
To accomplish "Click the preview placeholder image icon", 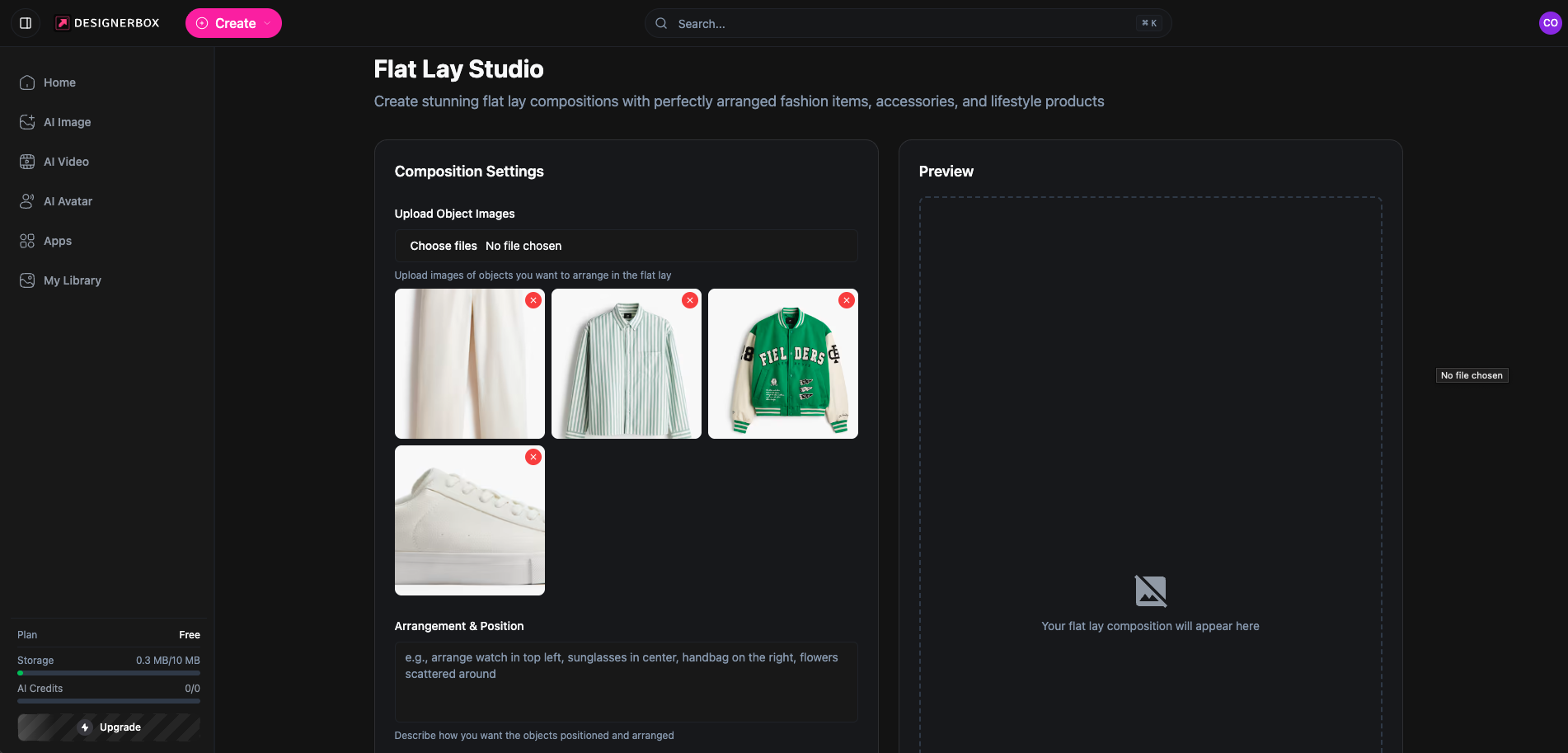I will coord(1151,591).
